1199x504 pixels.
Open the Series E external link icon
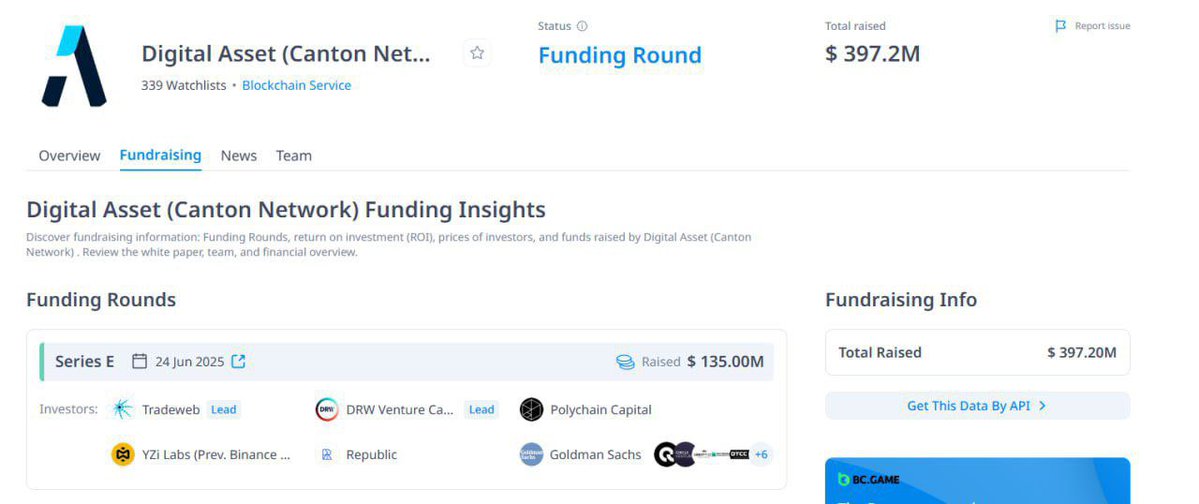pyautogui.click(x=239, y=361)
